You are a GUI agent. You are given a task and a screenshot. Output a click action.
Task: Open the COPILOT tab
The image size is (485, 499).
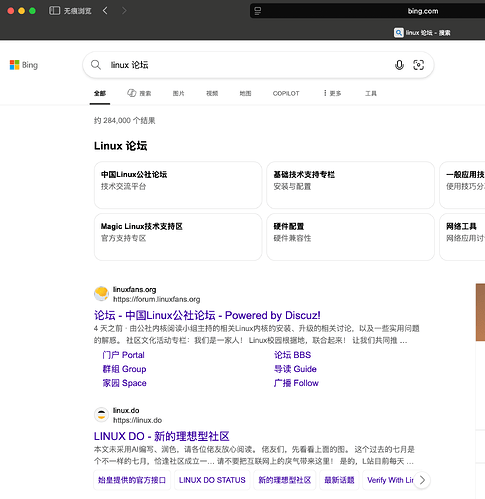pos(286,93)
